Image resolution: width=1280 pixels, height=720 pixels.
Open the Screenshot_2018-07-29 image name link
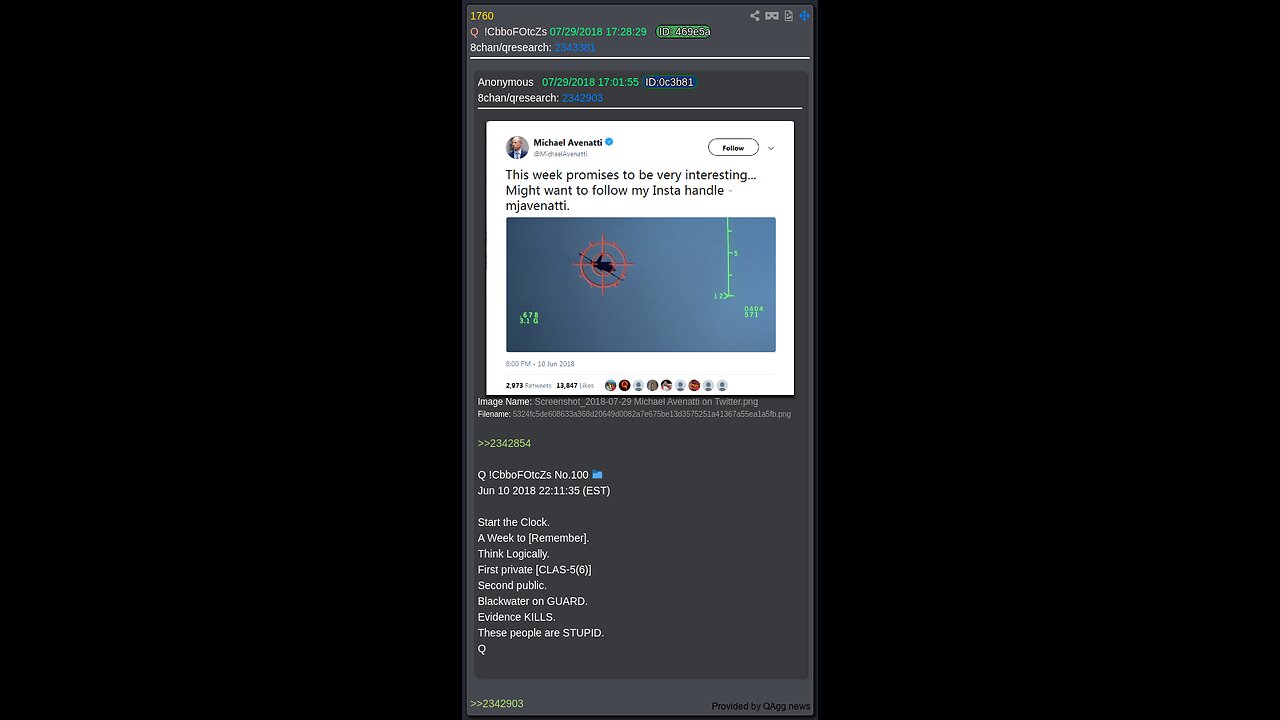pos(646,402)
